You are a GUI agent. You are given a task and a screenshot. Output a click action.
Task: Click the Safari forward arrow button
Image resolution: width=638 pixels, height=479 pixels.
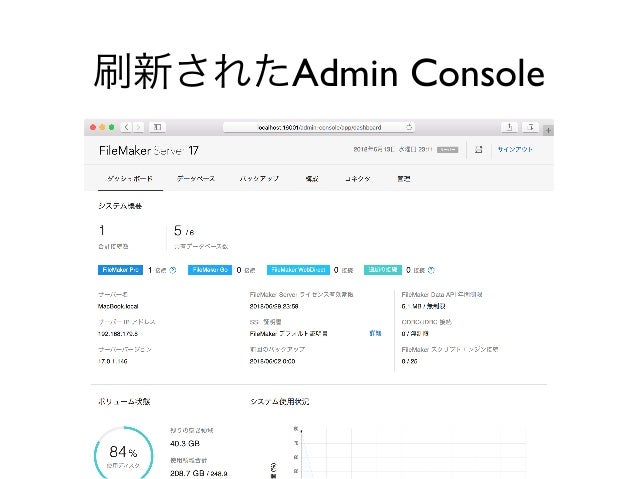pos(138,127)
